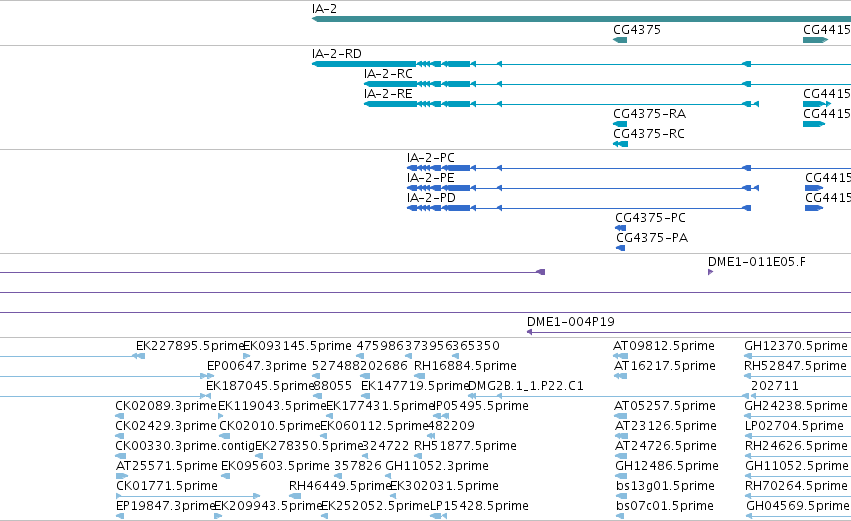Click the AT05257.5prime EST label
Screen dimensions: 851x521
click(x=664, y=406)
